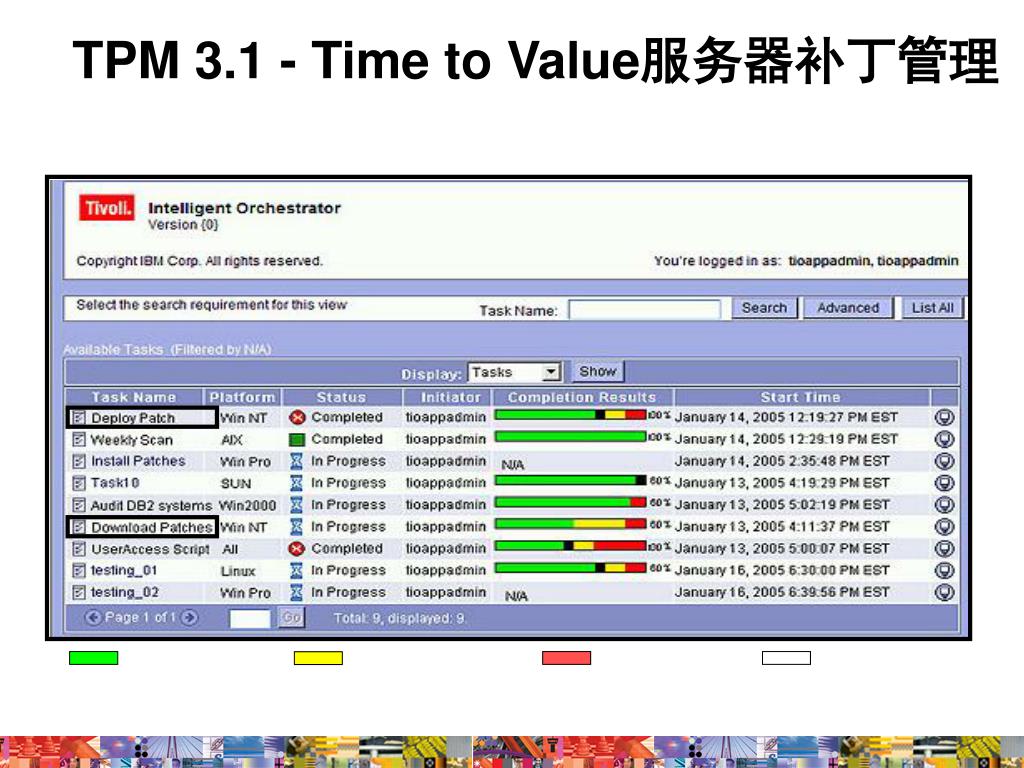Click the Search button

(x=764, y=308)
